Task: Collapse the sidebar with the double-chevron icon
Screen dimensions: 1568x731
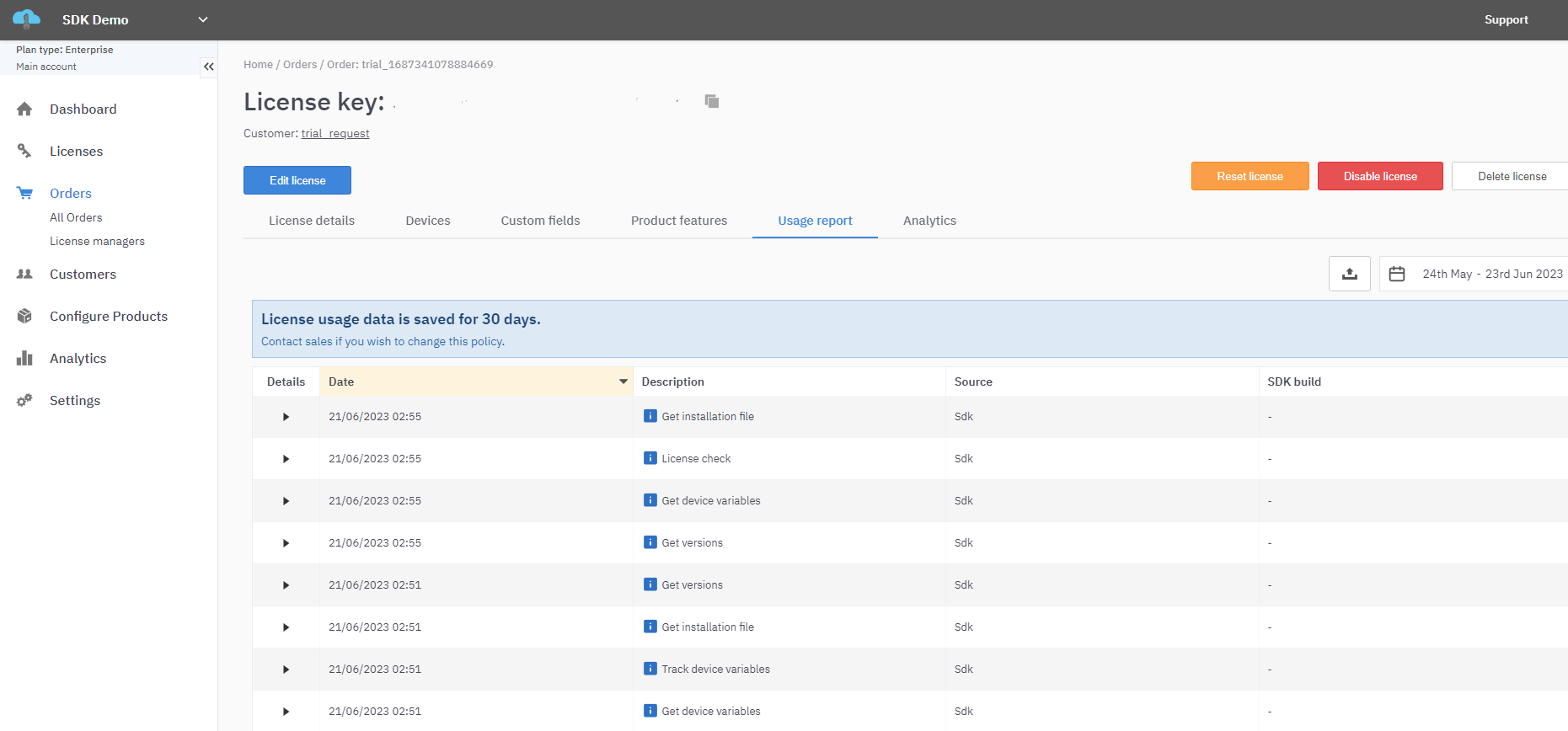Action: (208, 67)
